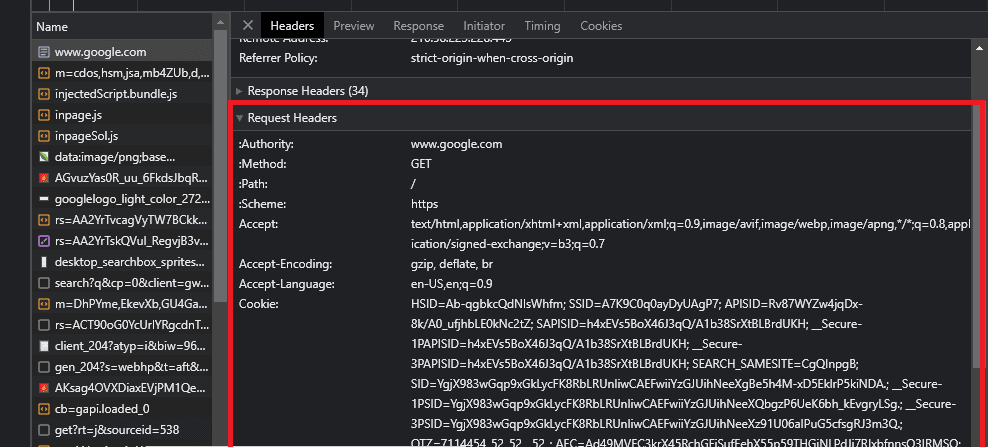Select the Initiator tab
Viewport: 988px width, 447px height.
click(x=484, y=26)
